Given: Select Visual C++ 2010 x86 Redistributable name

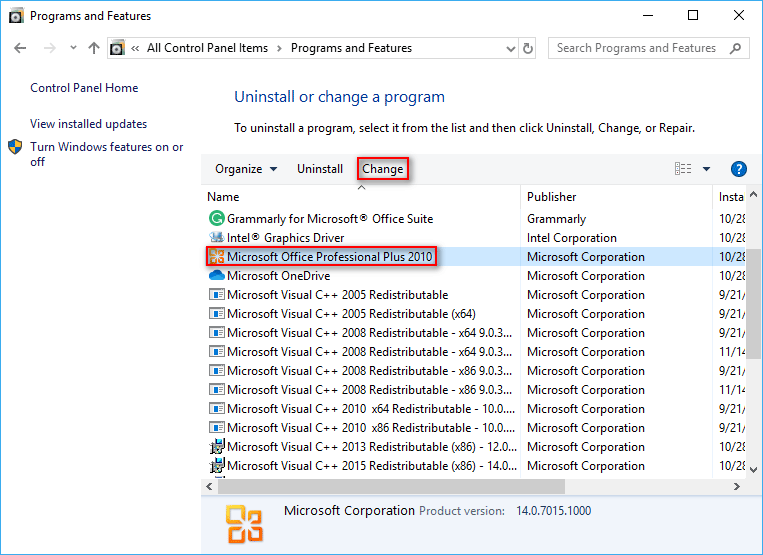Looking at the screenshot, I should click(371, 428).
